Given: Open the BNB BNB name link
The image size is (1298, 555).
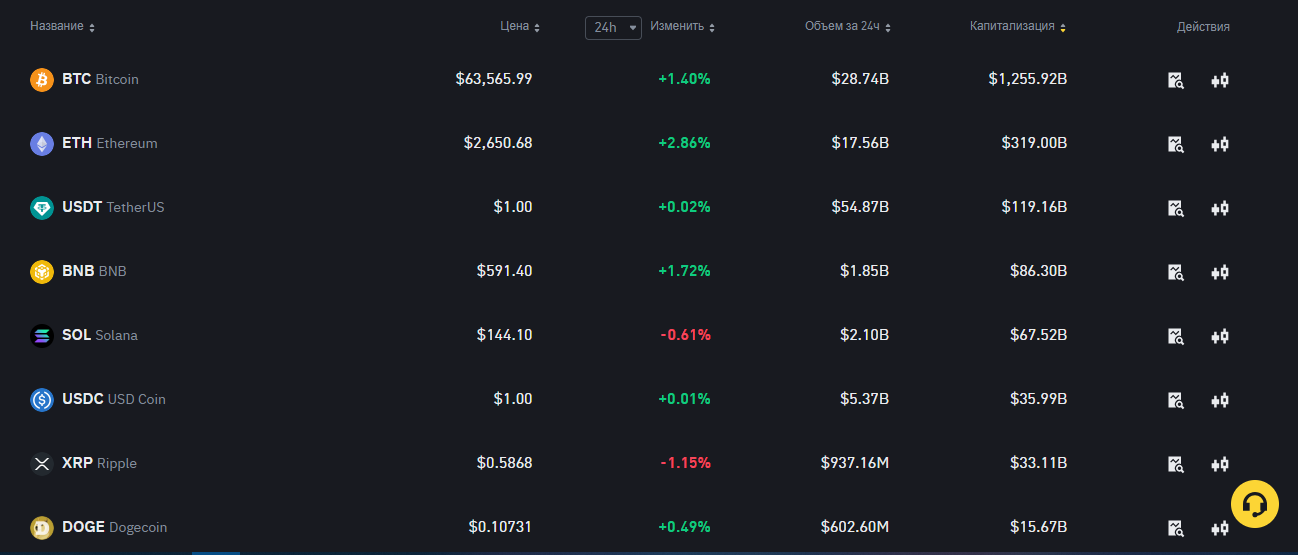Looking at the screenshot, I should (94, 271).
